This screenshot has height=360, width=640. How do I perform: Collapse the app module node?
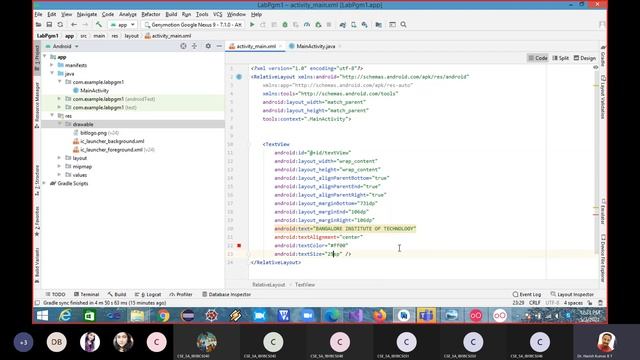tap(45, 57)
